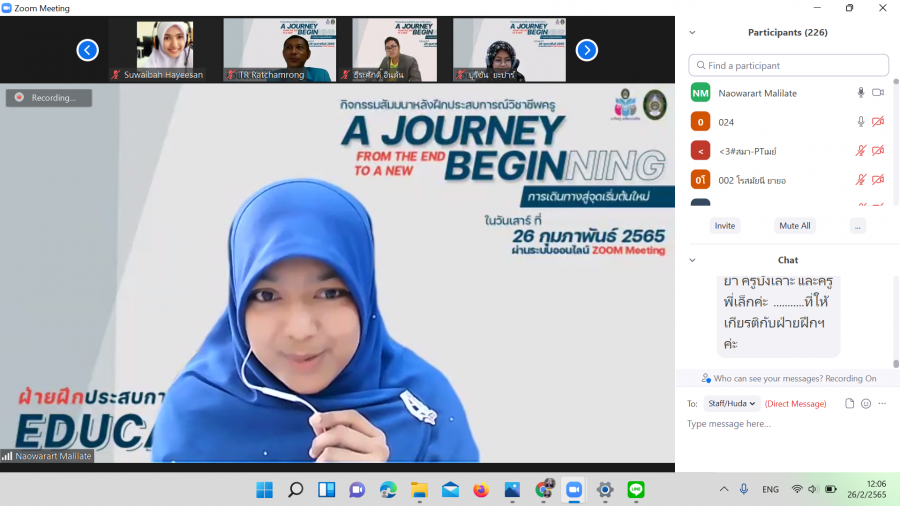The image size is (900, 506).
Task: Click the Invite button
Action: 725,226
